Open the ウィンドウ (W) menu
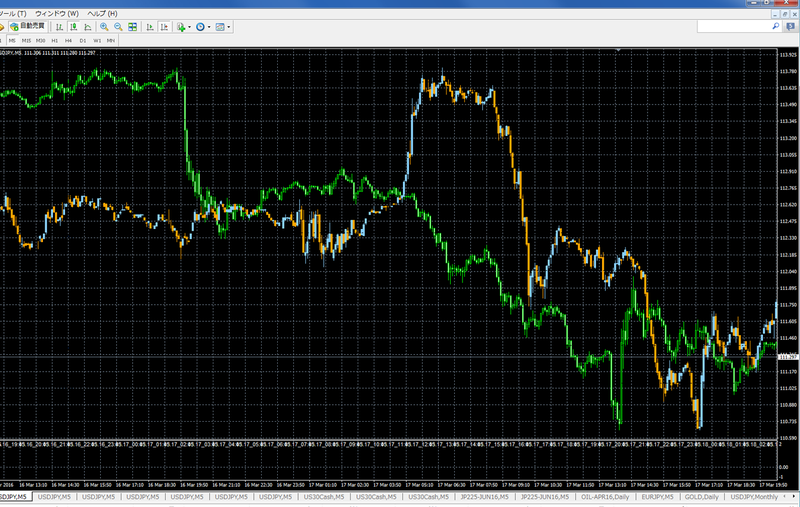This screenshot has height=507, width=800. (57, 13)
